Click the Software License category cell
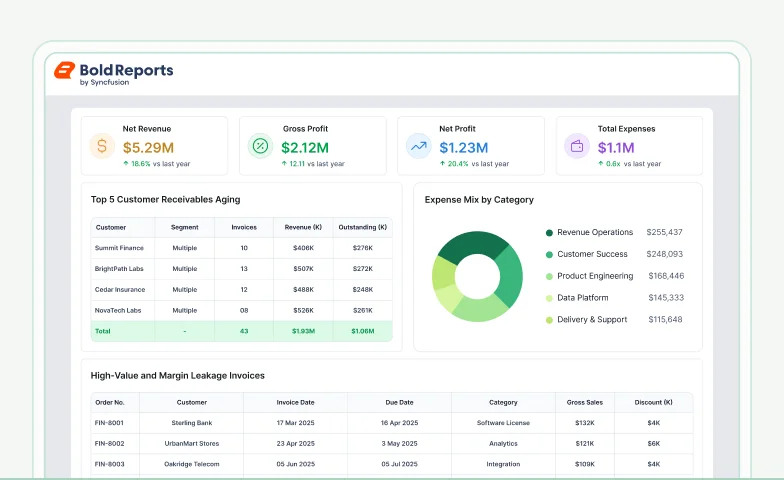 pos(503,423)
